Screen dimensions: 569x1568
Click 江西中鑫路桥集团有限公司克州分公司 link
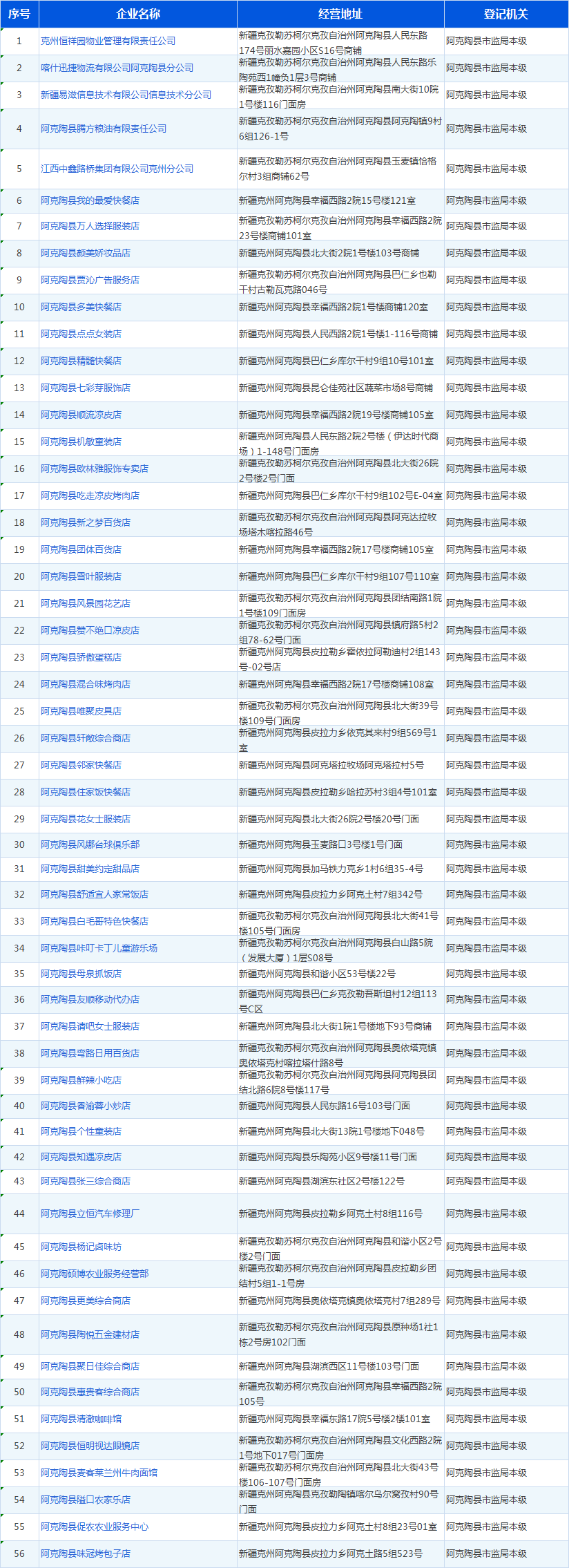coord(117,169)
